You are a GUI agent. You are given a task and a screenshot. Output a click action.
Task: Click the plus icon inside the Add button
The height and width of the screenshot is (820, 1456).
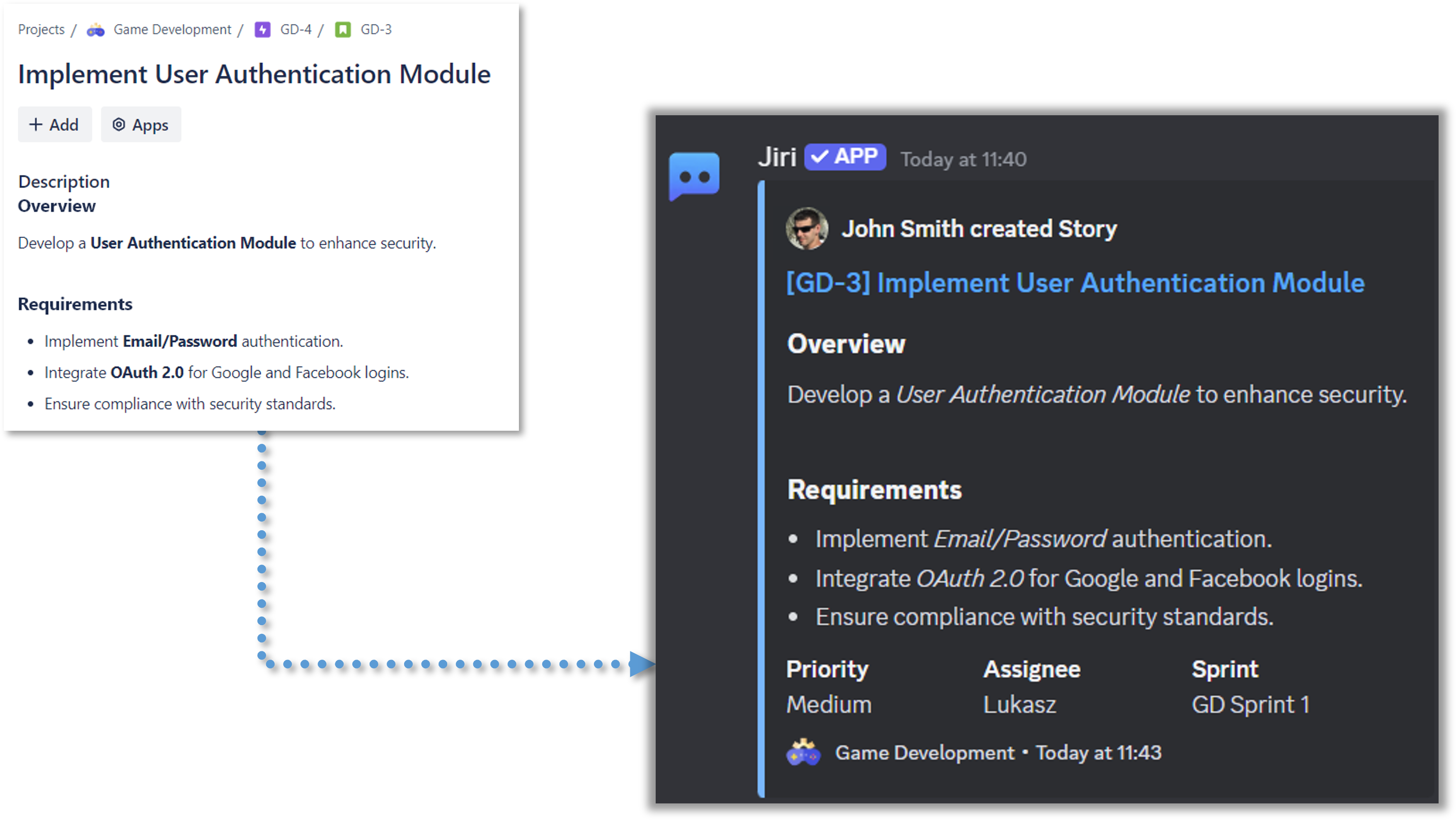[36, 124]
